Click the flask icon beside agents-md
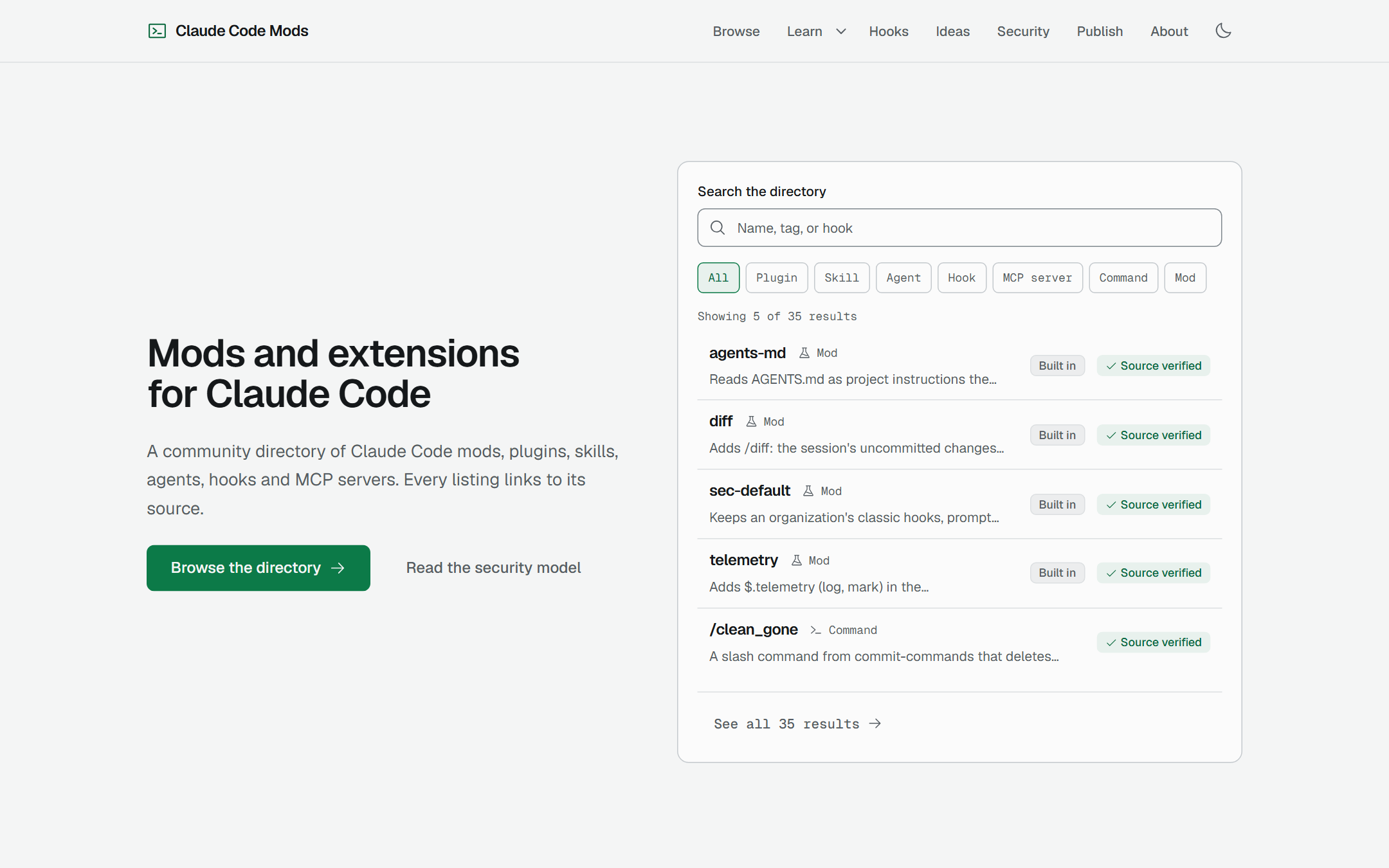The image size is (1389, 868). [x=804, y=353]
